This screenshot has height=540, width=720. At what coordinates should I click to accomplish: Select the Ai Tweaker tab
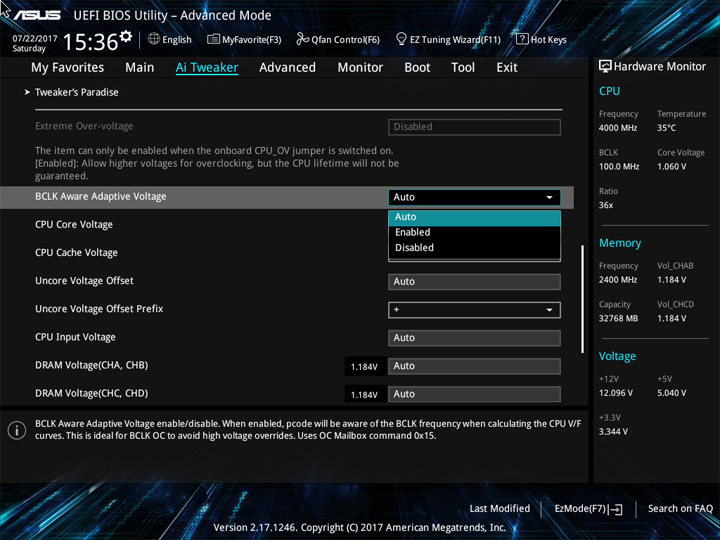207,68
